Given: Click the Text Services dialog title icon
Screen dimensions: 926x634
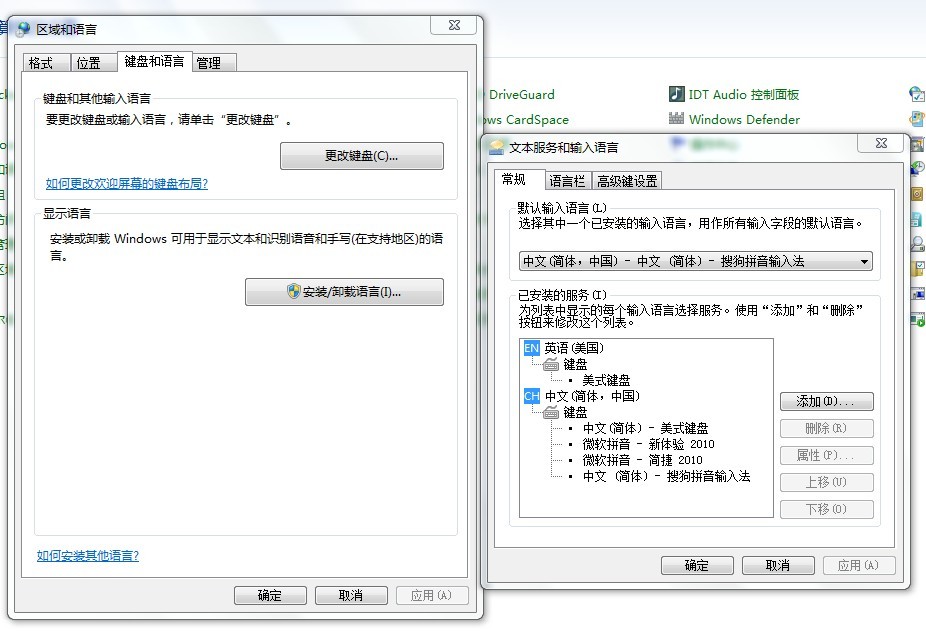Looking at the screenshot, I should [x=497, y=147].
